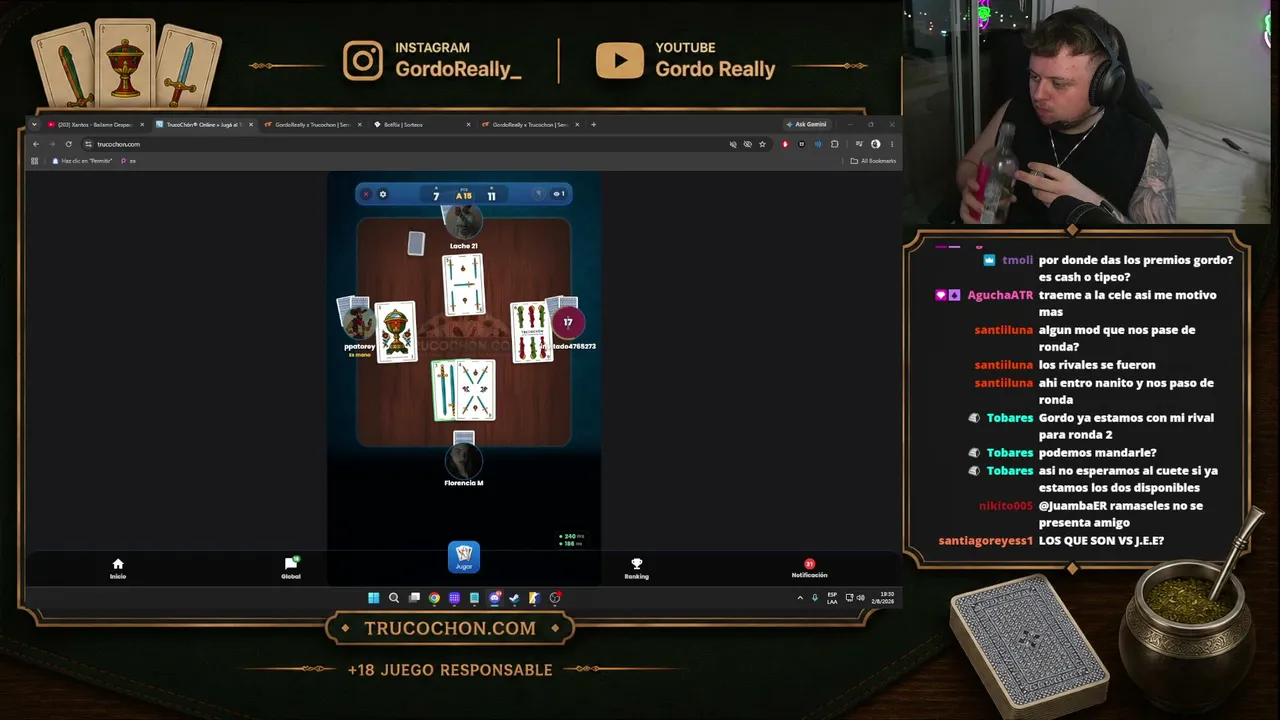Image resolution: width=1280 pixels, height=720 pixels.
Task: Open the apps grid in bookmarks bar
Action: pos(35,161)
